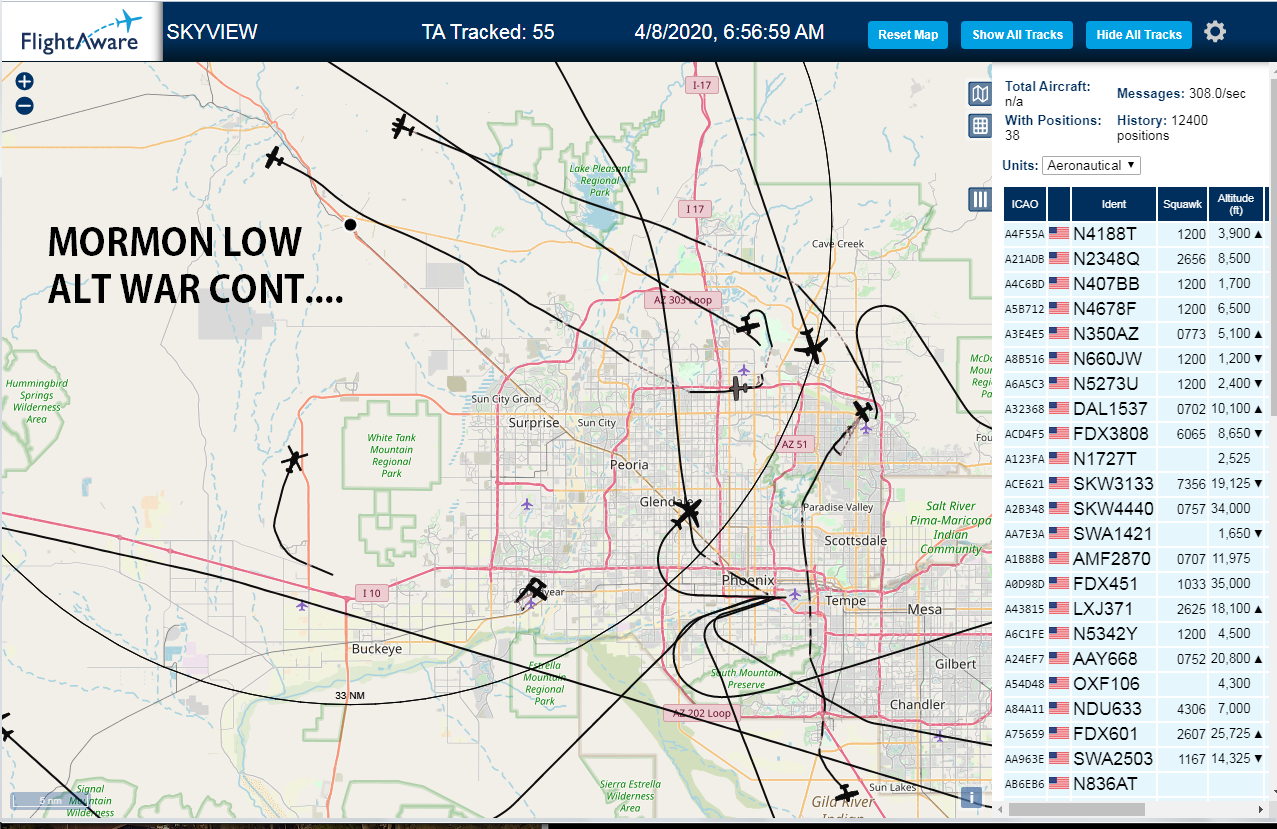1277x829 pixels.
Task: Click ICAO code A3E4E5
Action: pos(1025,334)
